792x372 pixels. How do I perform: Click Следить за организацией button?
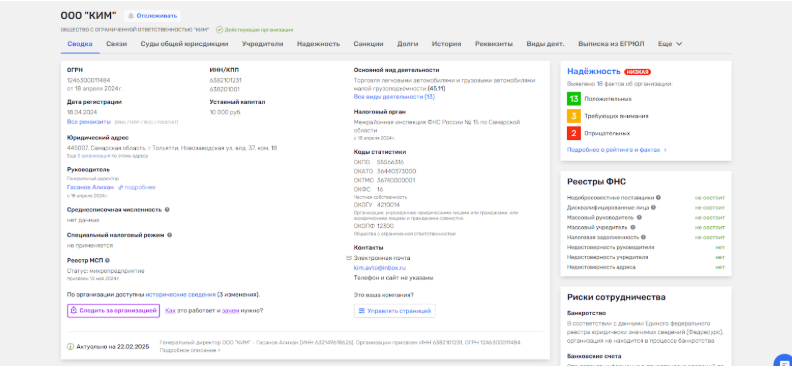113,311
